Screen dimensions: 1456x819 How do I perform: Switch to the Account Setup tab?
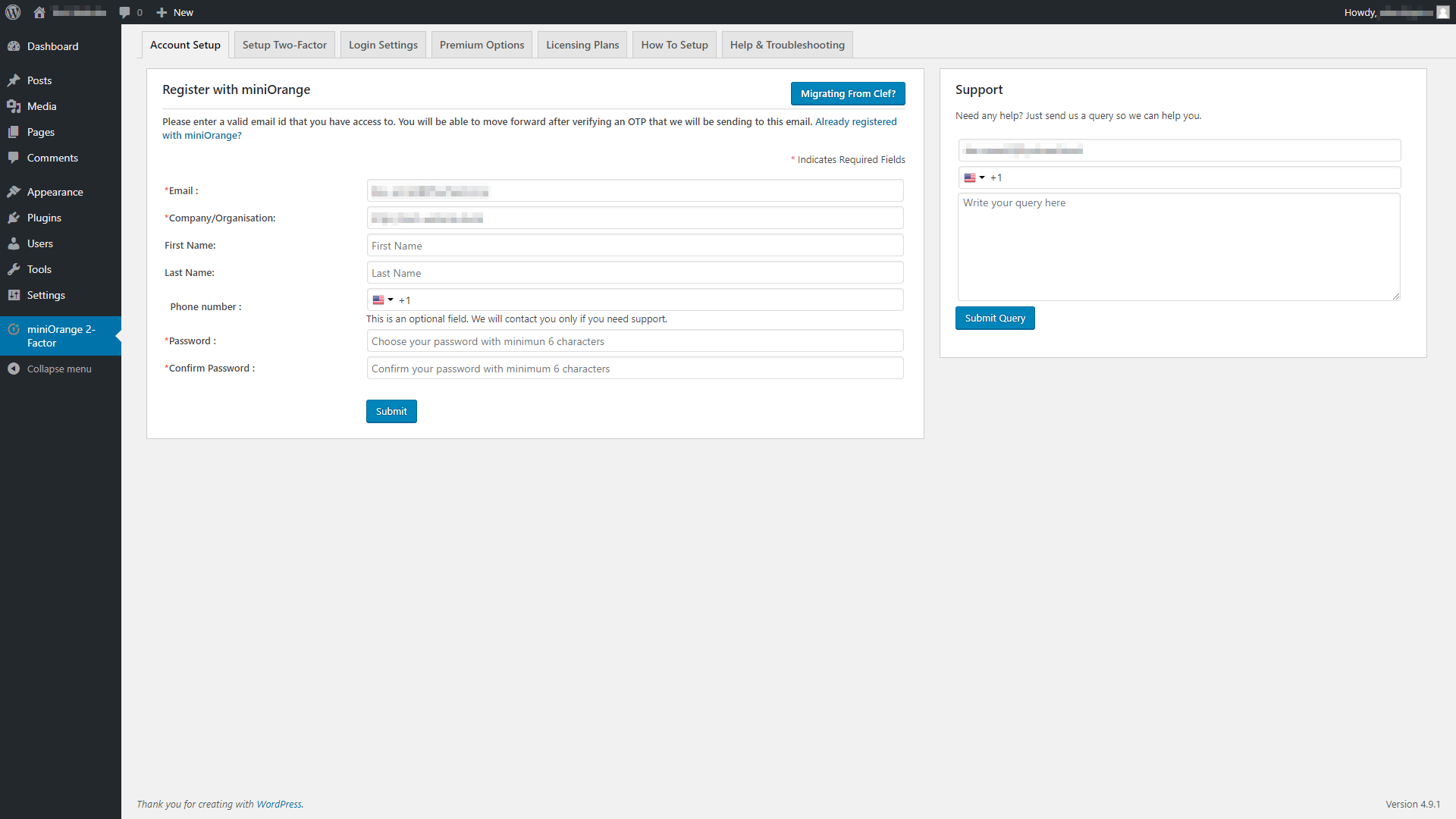(x=185, y=45)
